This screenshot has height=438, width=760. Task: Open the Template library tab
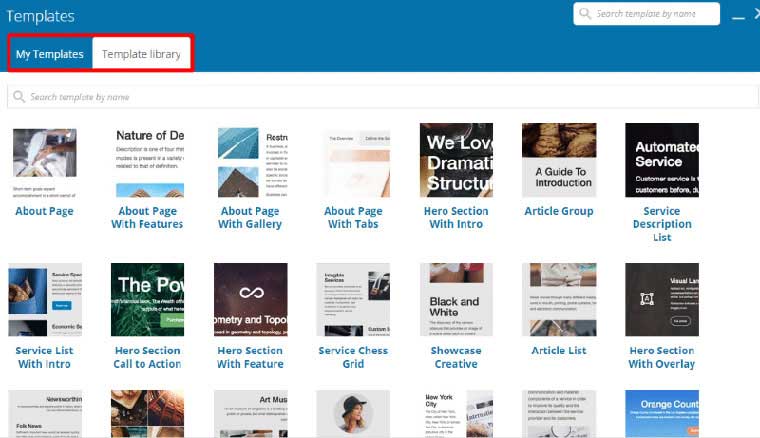141,54
